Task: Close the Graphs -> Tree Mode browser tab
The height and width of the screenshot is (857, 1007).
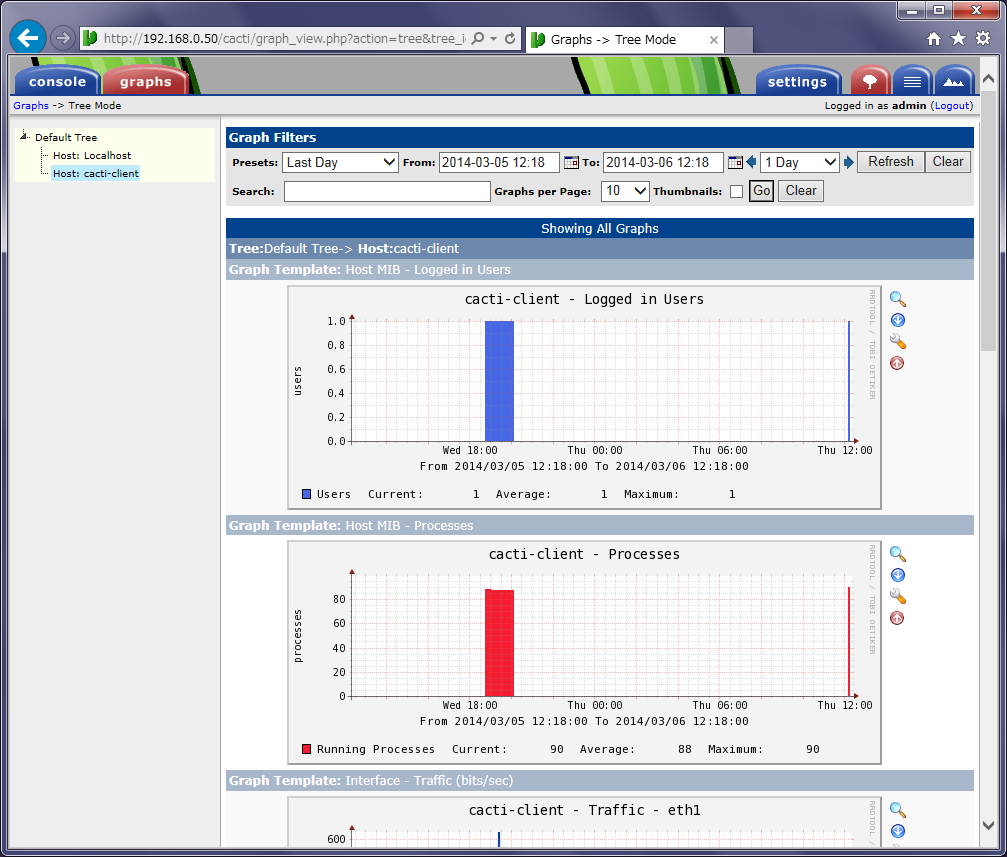Action: click(714, 40)
